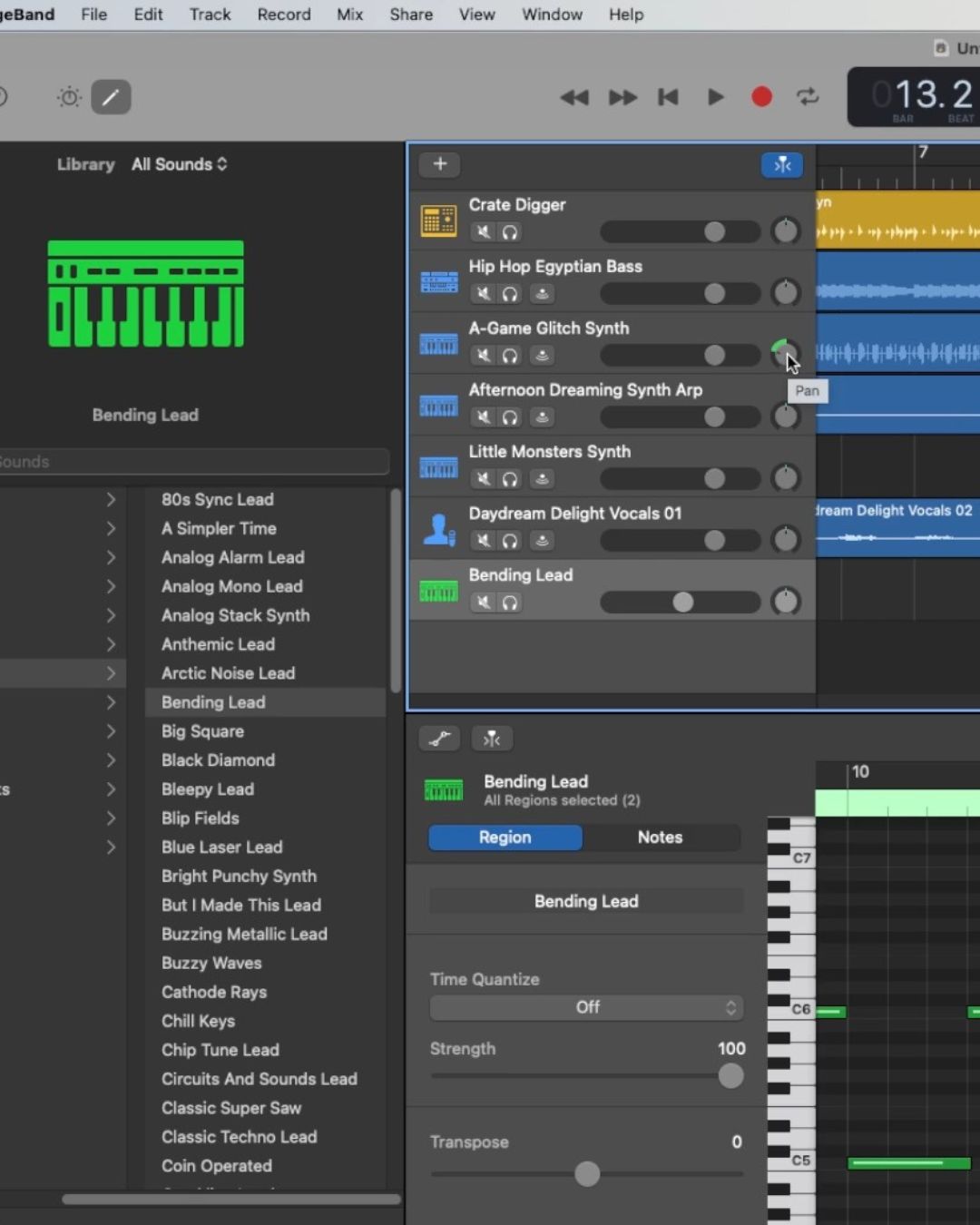The image size is (980, 1225).
Task: Open the Time Quantize dropdown
Action: pyautogui.click(x=586, y=1007)
